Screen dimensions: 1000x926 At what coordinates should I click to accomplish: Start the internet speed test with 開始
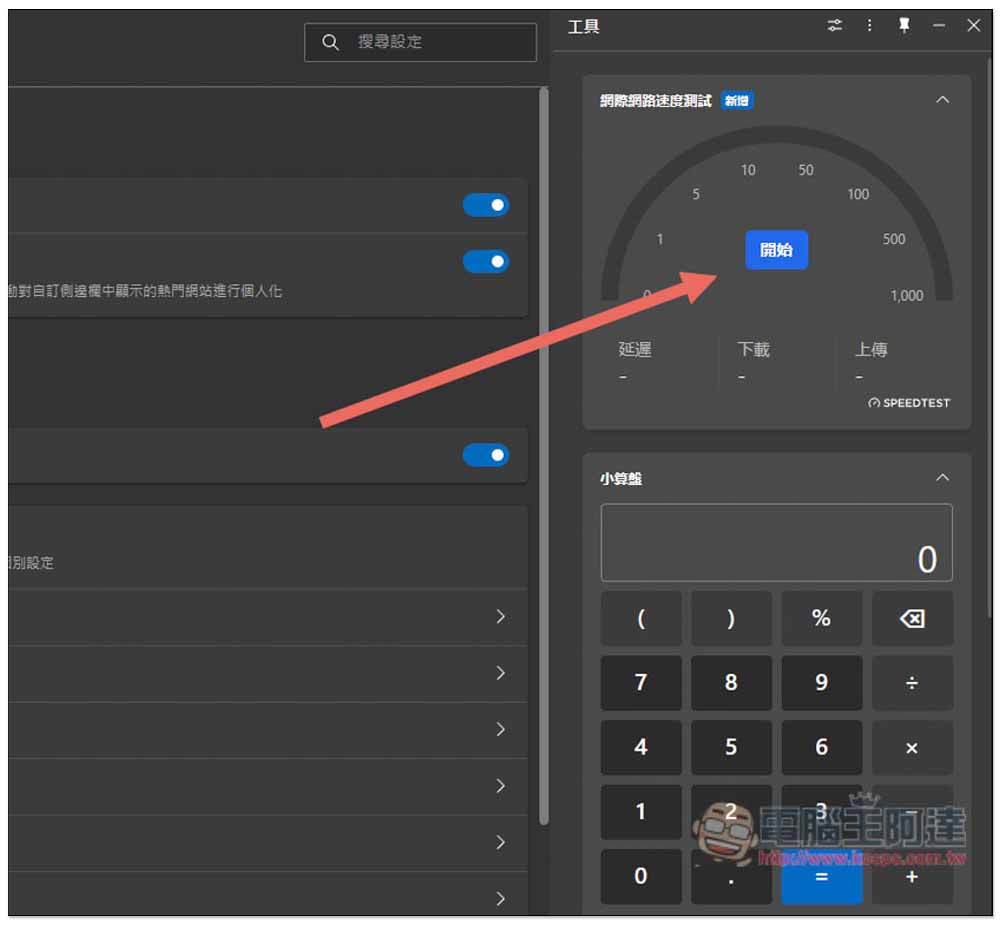tap(776, 249)
